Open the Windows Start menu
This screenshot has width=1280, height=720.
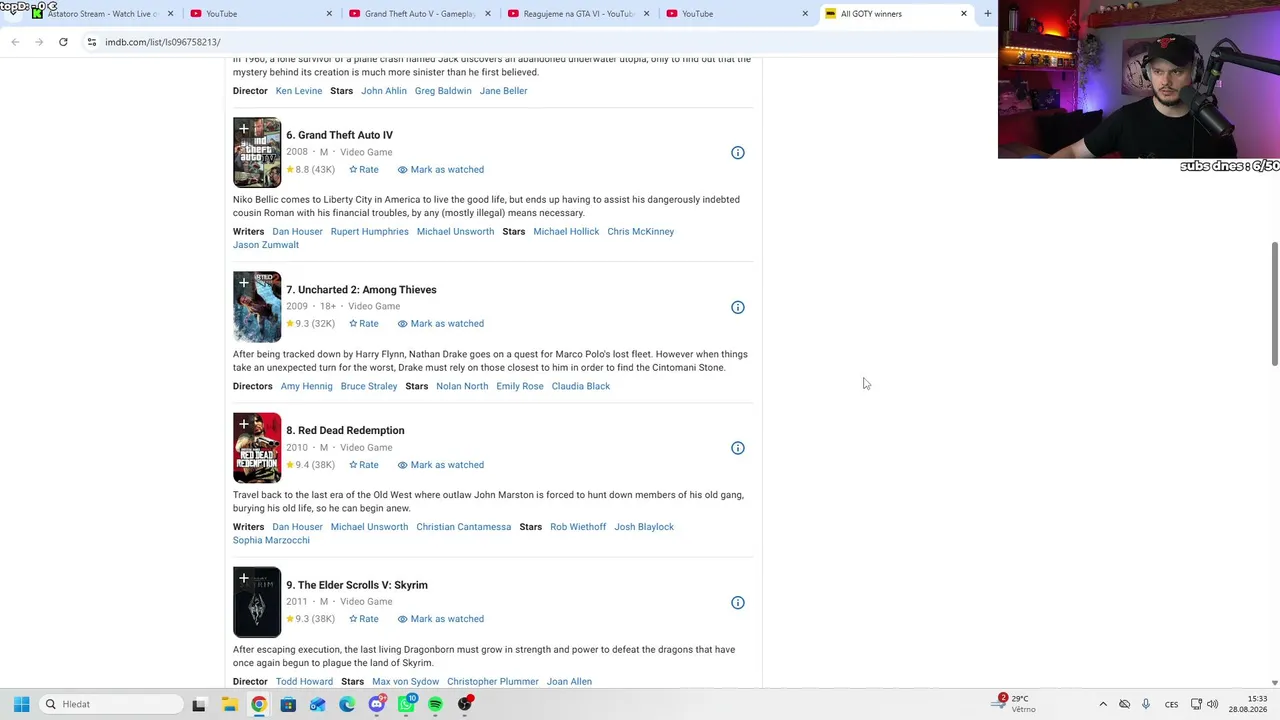[21, 704]
